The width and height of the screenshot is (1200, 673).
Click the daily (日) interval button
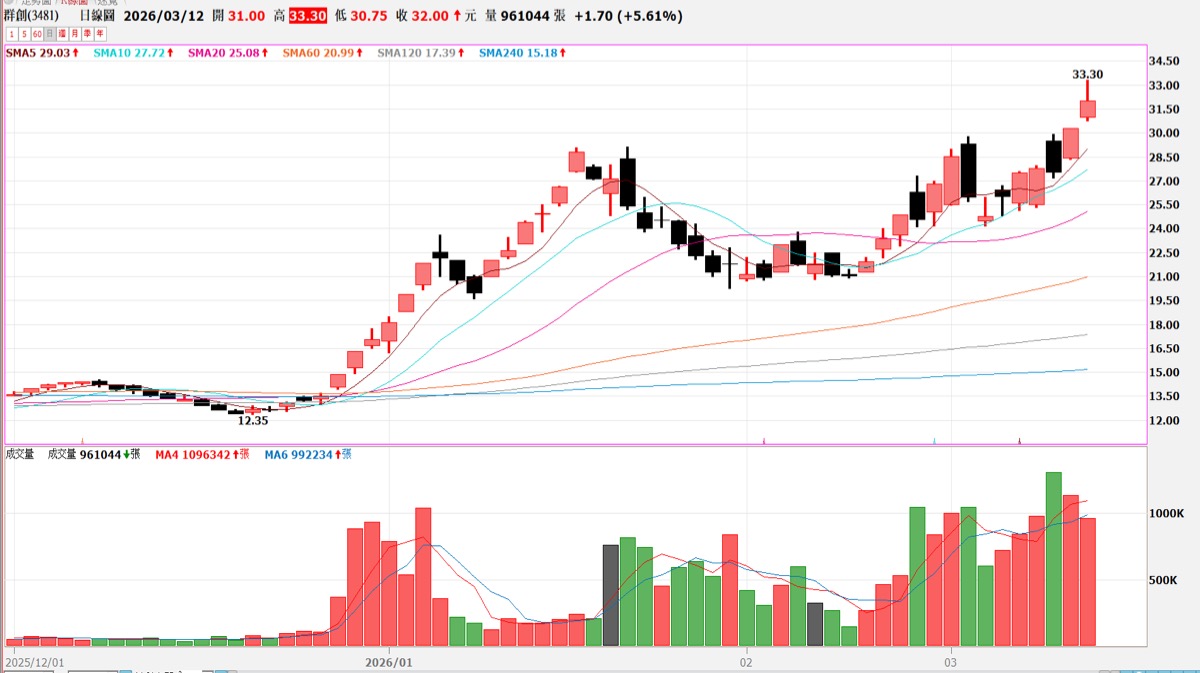point(50,34)
